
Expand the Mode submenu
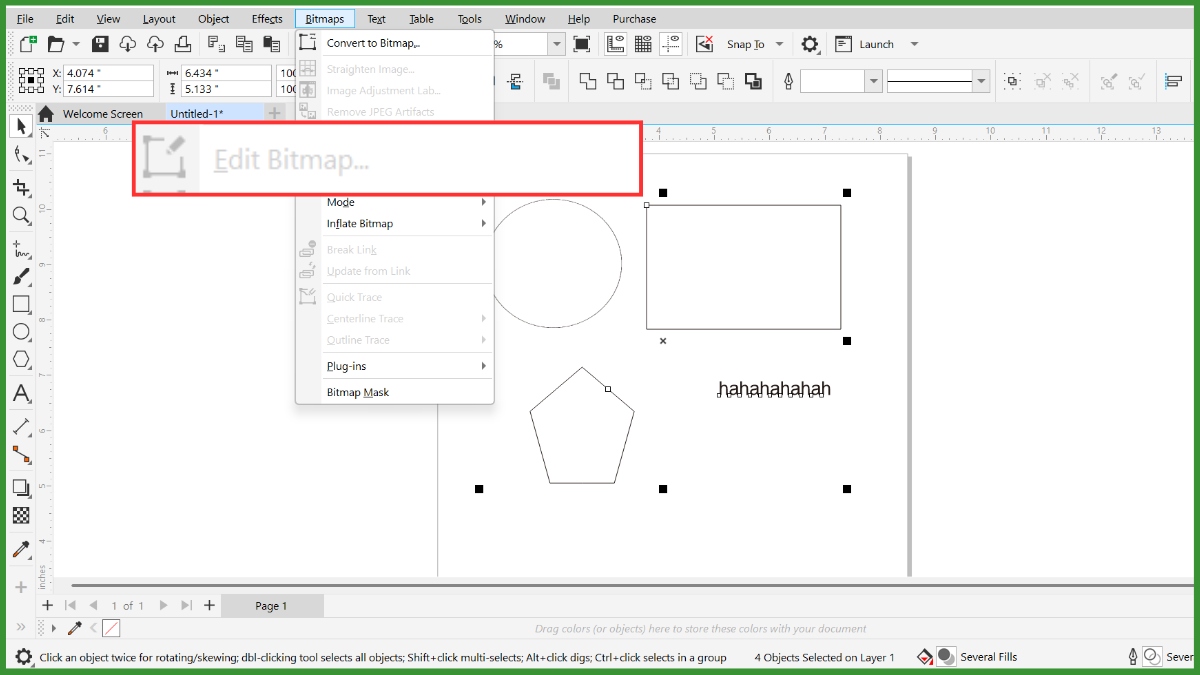pyautogui.click(x=395, y=202)
